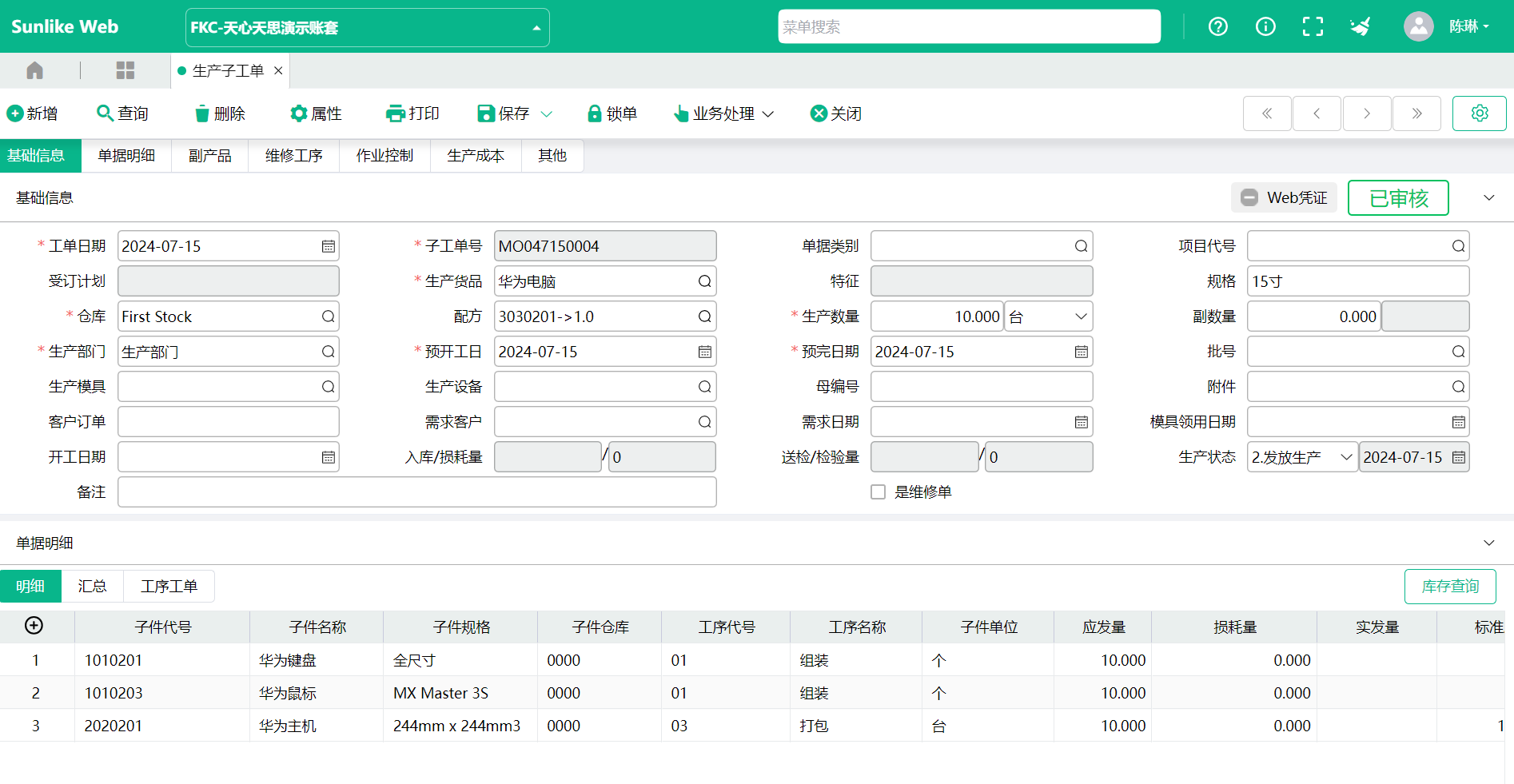The width and height of the screenshot is (1514, 784).
Task: Click the 锁单 button
Action: click(612, 114)
